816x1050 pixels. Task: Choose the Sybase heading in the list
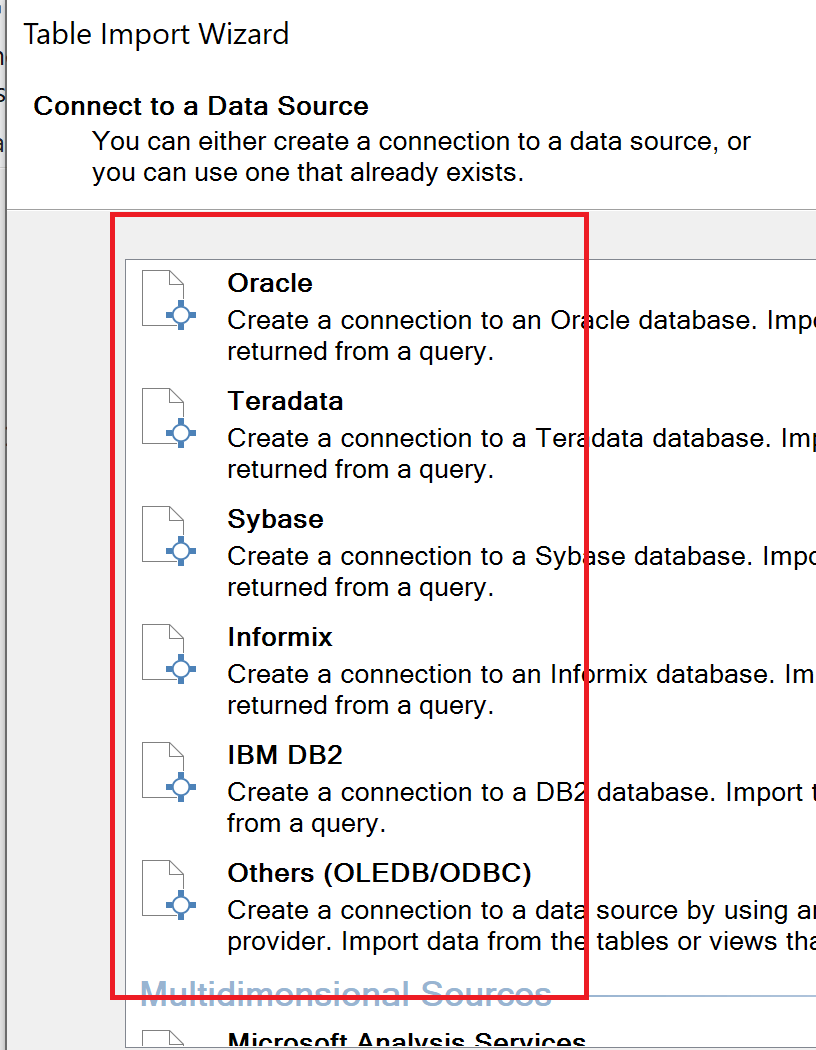click(x=275, y=519)
